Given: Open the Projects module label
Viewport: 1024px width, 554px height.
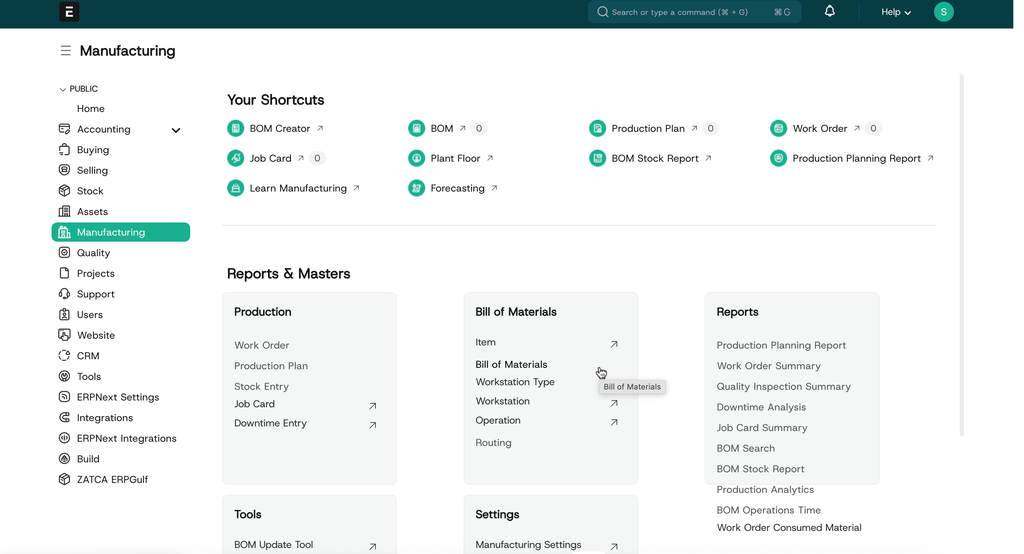Looking at the screenshot, I should tap(95, 273).
